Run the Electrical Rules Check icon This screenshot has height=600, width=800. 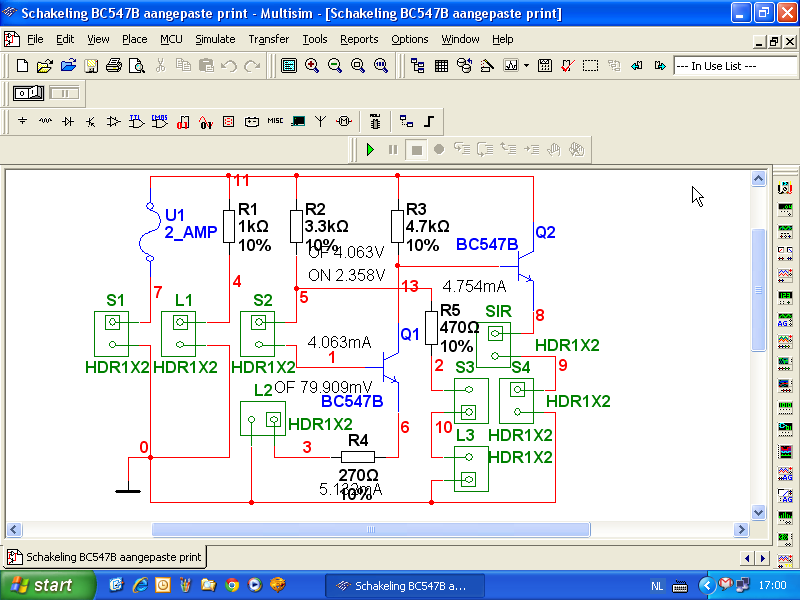[x=567, y=65]
